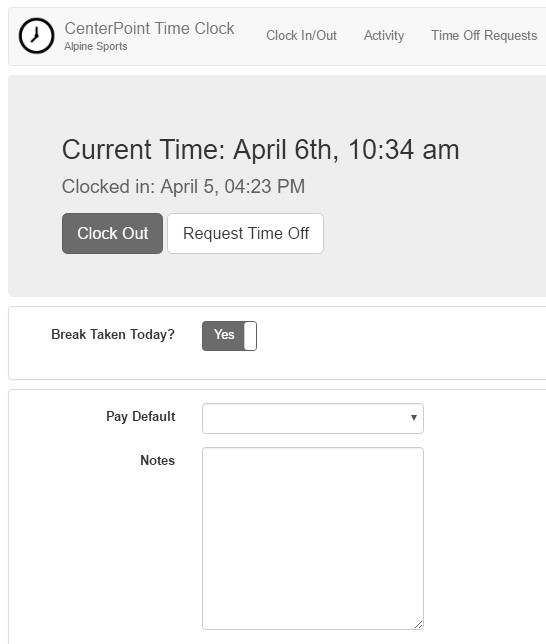Open the Pay Default dropdown
Image resolution: width=546 pixels, height=644 pixels.
[x=313, y=418]
